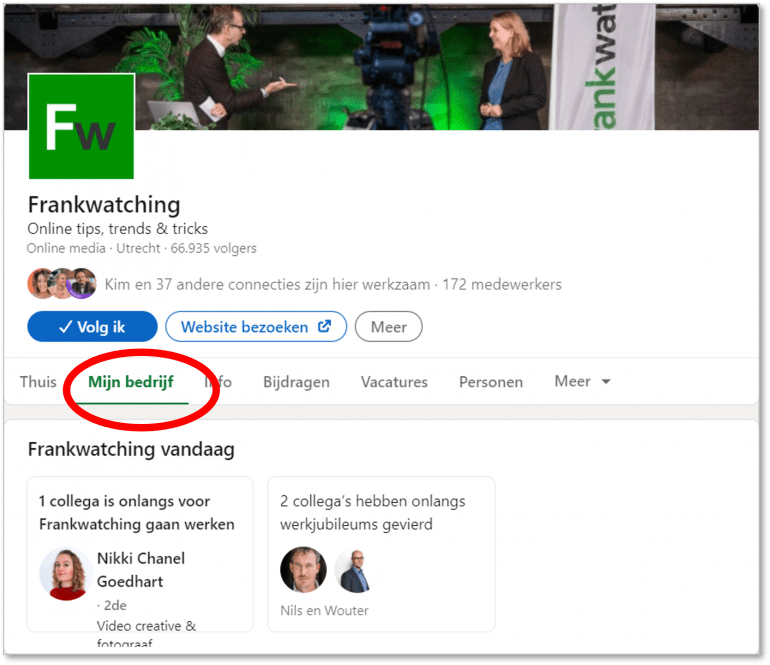Unfollow via the Volg ik button
770x665 pixels.
(92, 327)
